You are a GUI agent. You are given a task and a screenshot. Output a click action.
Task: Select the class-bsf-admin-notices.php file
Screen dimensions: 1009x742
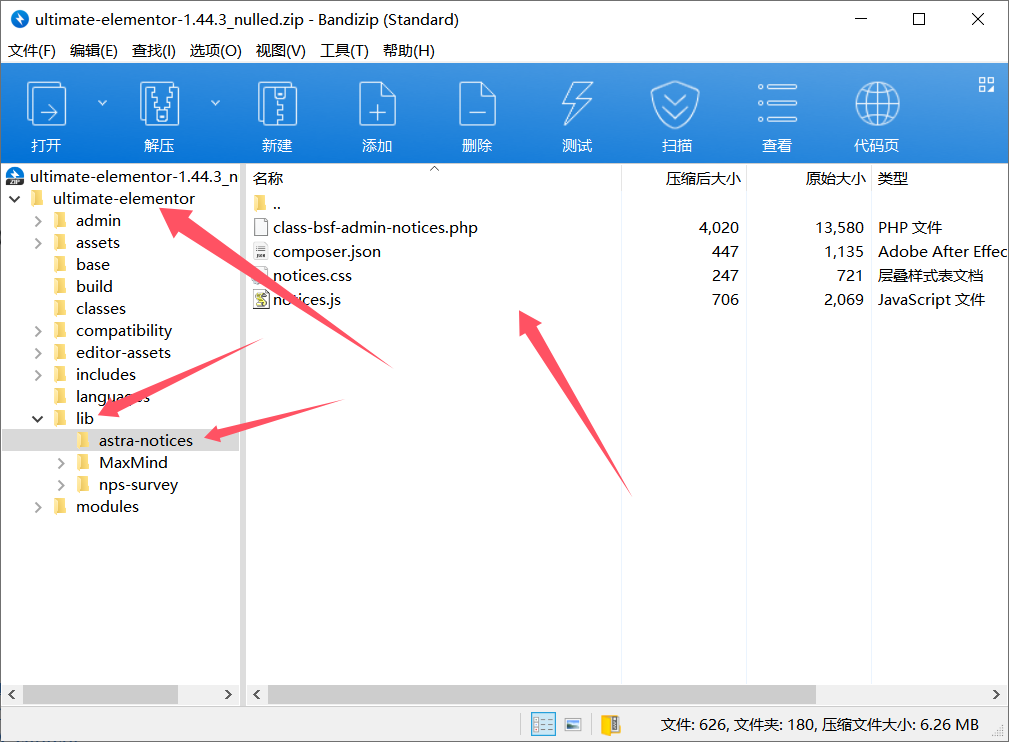[x=375, y=228]
